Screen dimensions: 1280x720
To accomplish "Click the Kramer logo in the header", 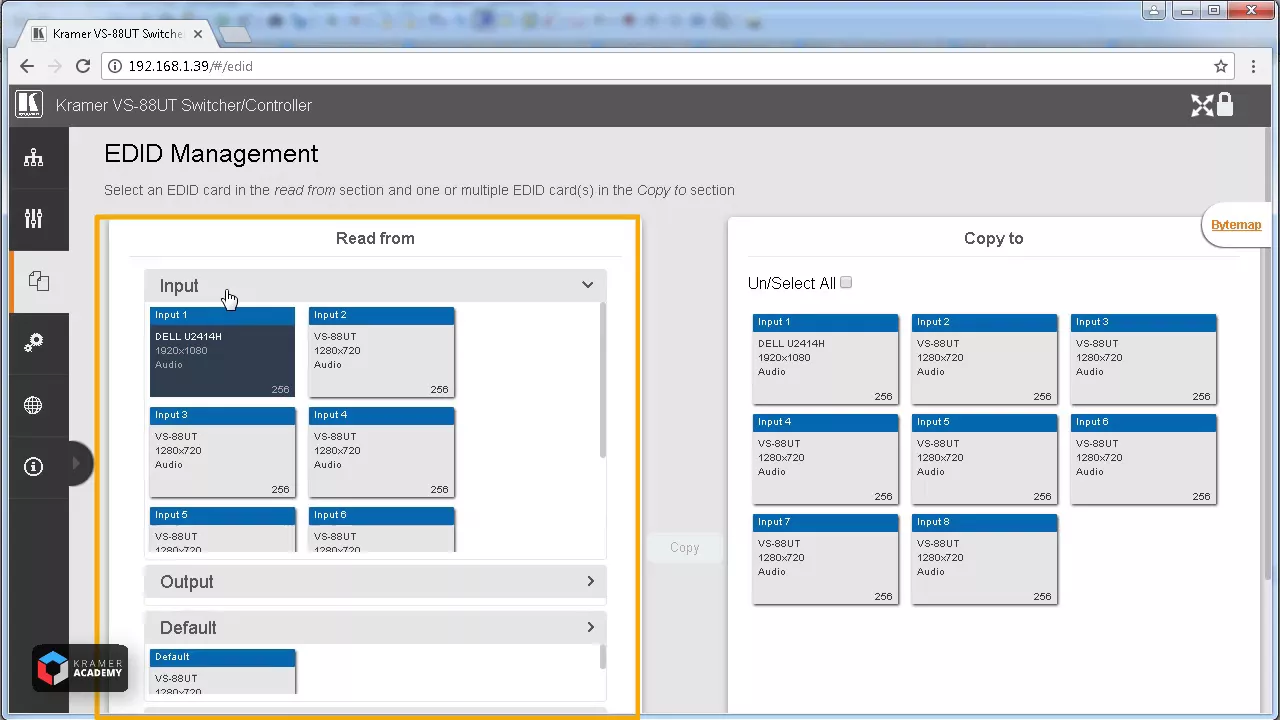I will pos(29,105).
